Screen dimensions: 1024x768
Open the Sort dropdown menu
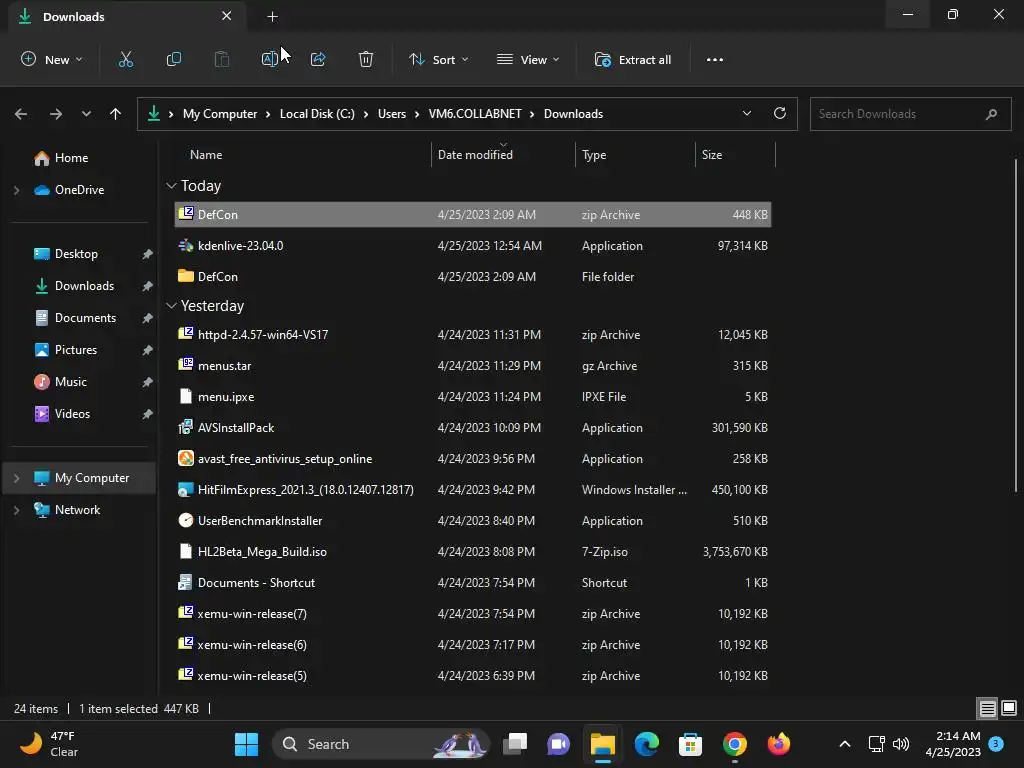click(438, 59)
